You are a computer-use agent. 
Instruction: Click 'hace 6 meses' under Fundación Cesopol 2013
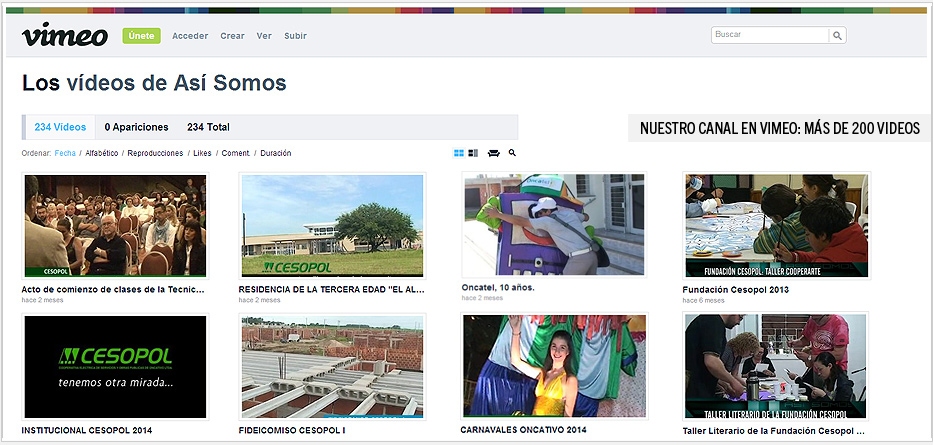tap(703, 300)
